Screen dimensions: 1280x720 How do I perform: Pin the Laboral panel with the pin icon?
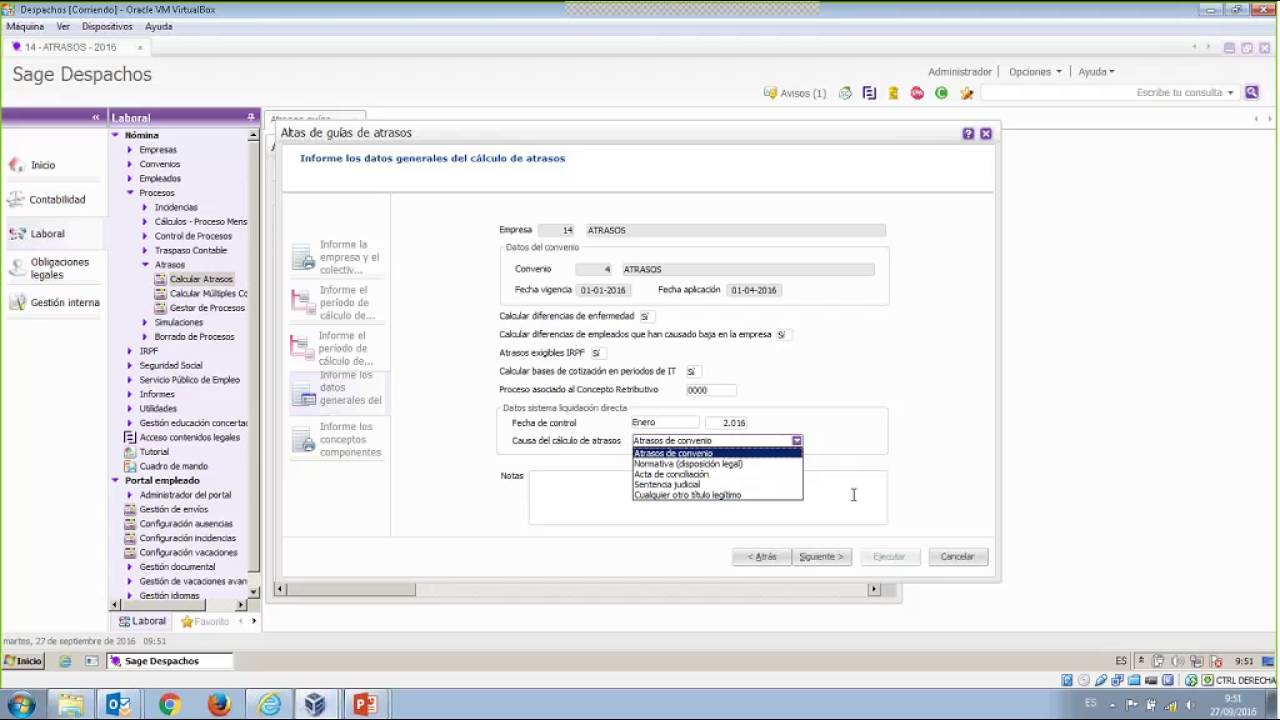(251, 117)
